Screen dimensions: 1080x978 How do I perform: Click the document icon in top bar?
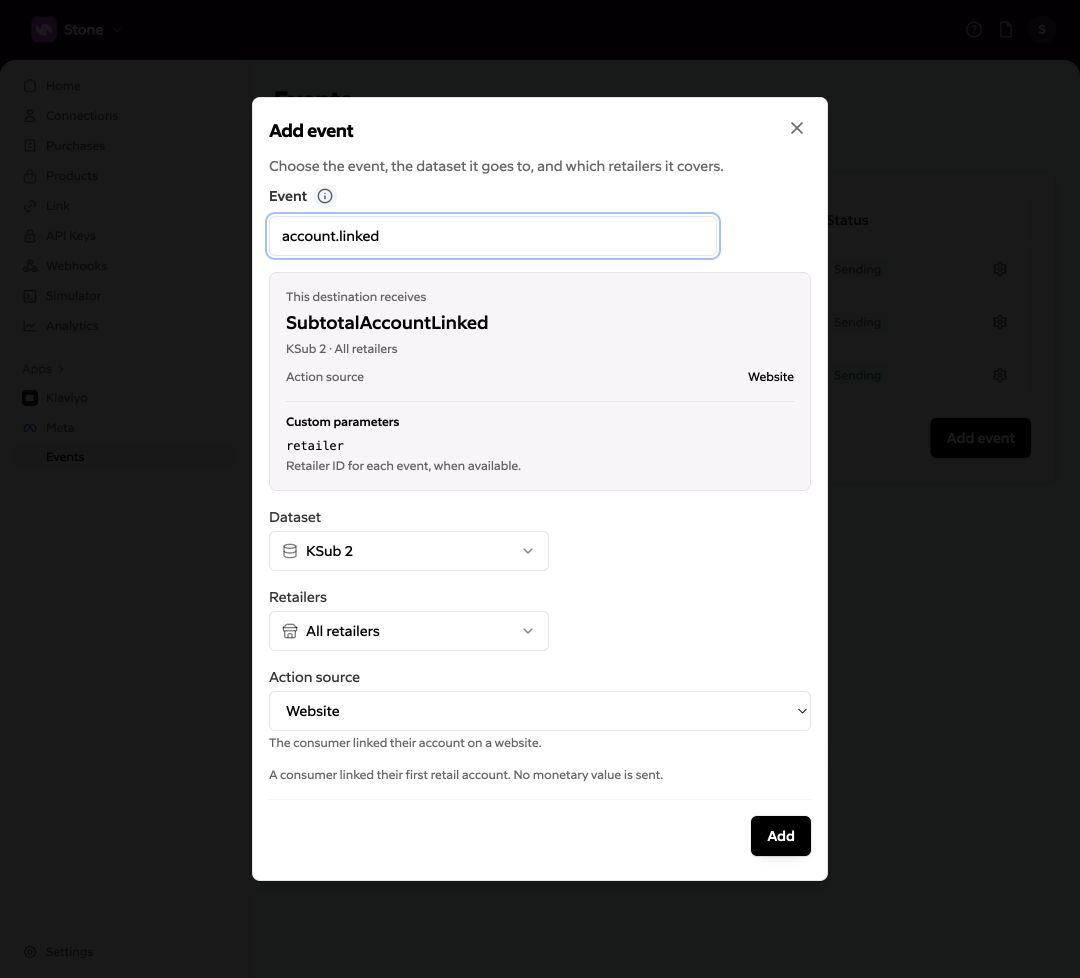1006,30
